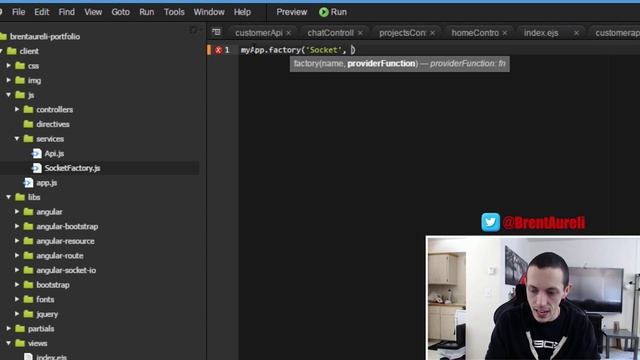Collapse the views folder

9,343
